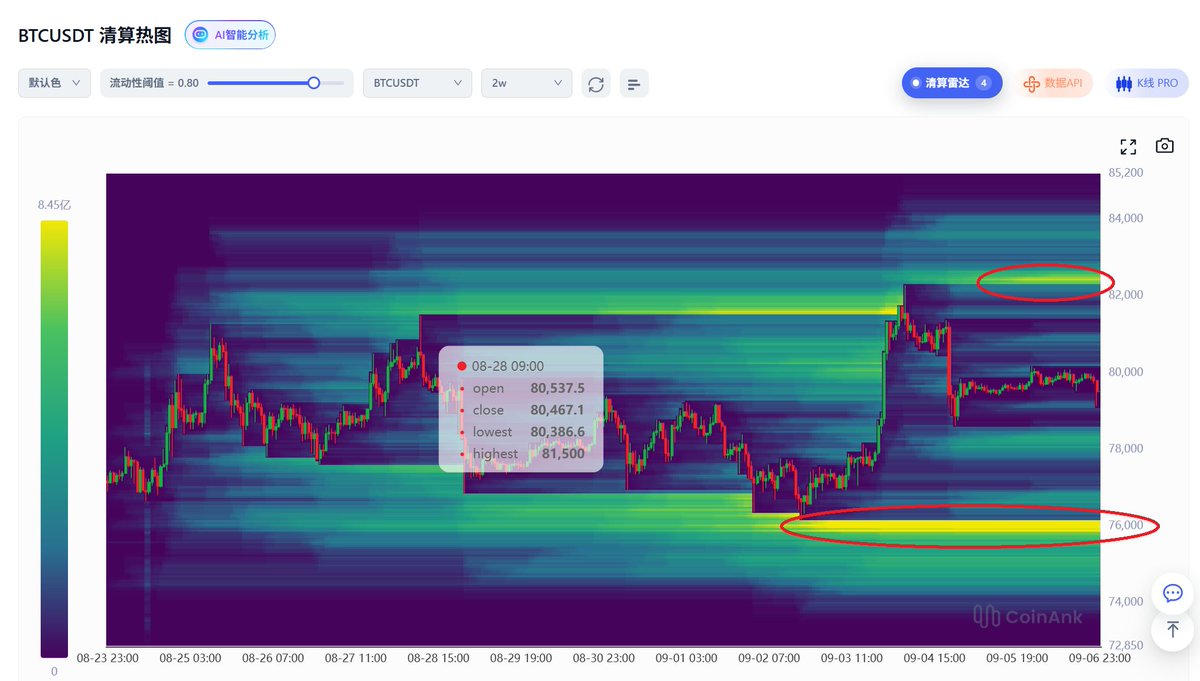This screenshot has width=1200, height=681.
Task: Click the 74,000 price axis label
Action: point(1126,602)
